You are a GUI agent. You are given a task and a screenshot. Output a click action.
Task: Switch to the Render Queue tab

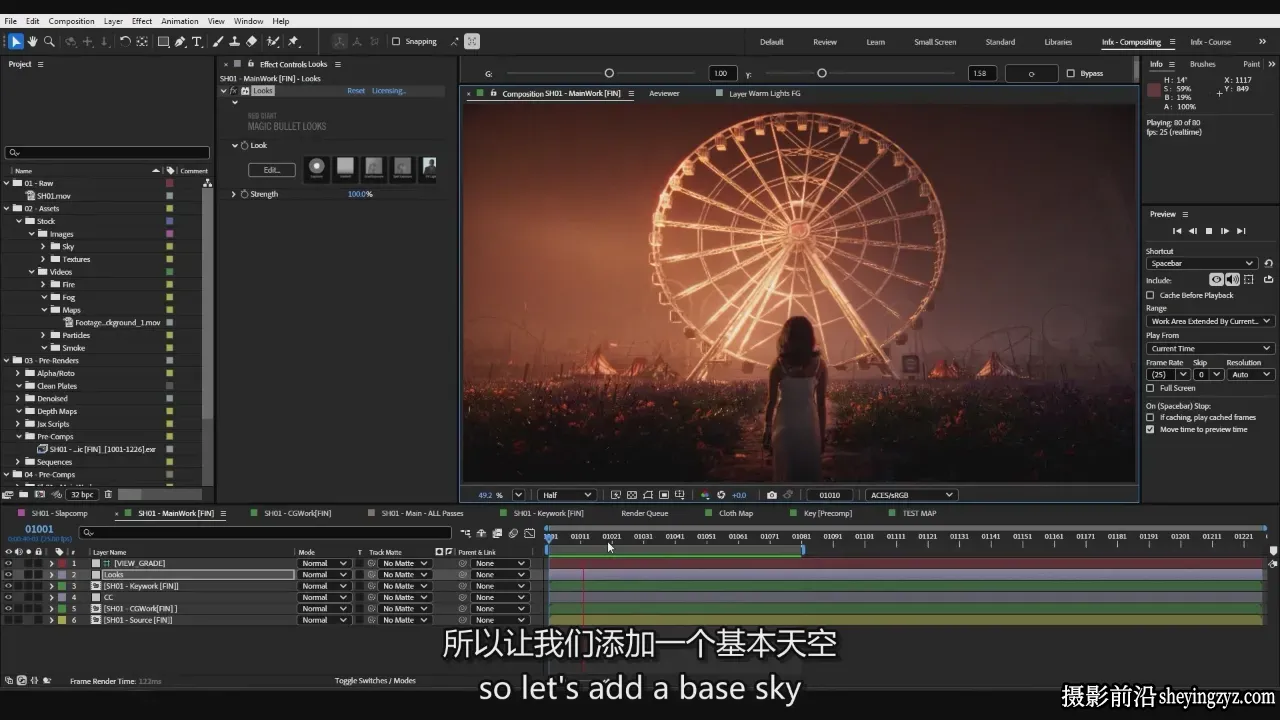[644, 513]
